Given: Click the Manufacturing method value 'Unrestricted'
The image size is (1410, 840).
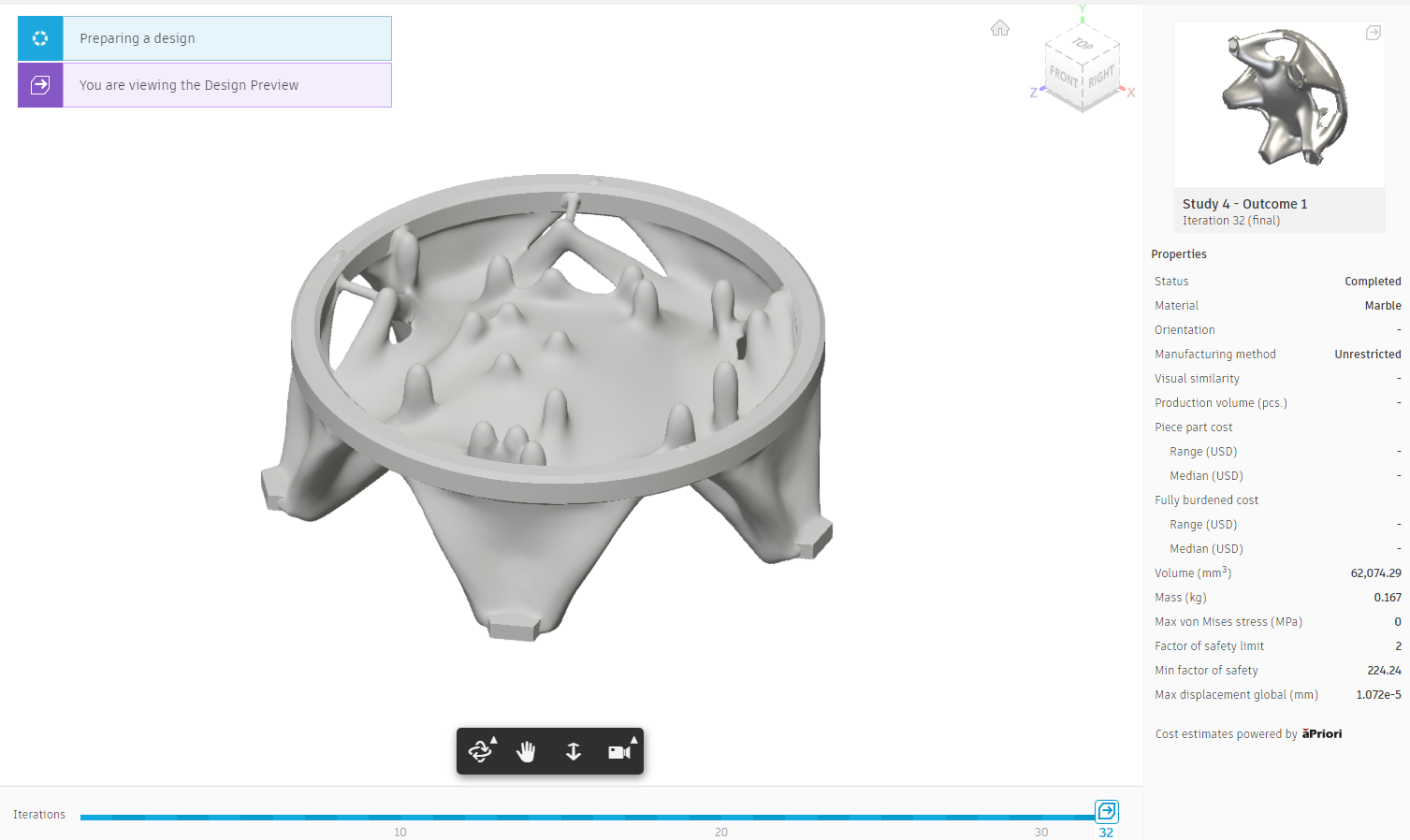Looking at the screenshot, I should tap(1368, 355).
